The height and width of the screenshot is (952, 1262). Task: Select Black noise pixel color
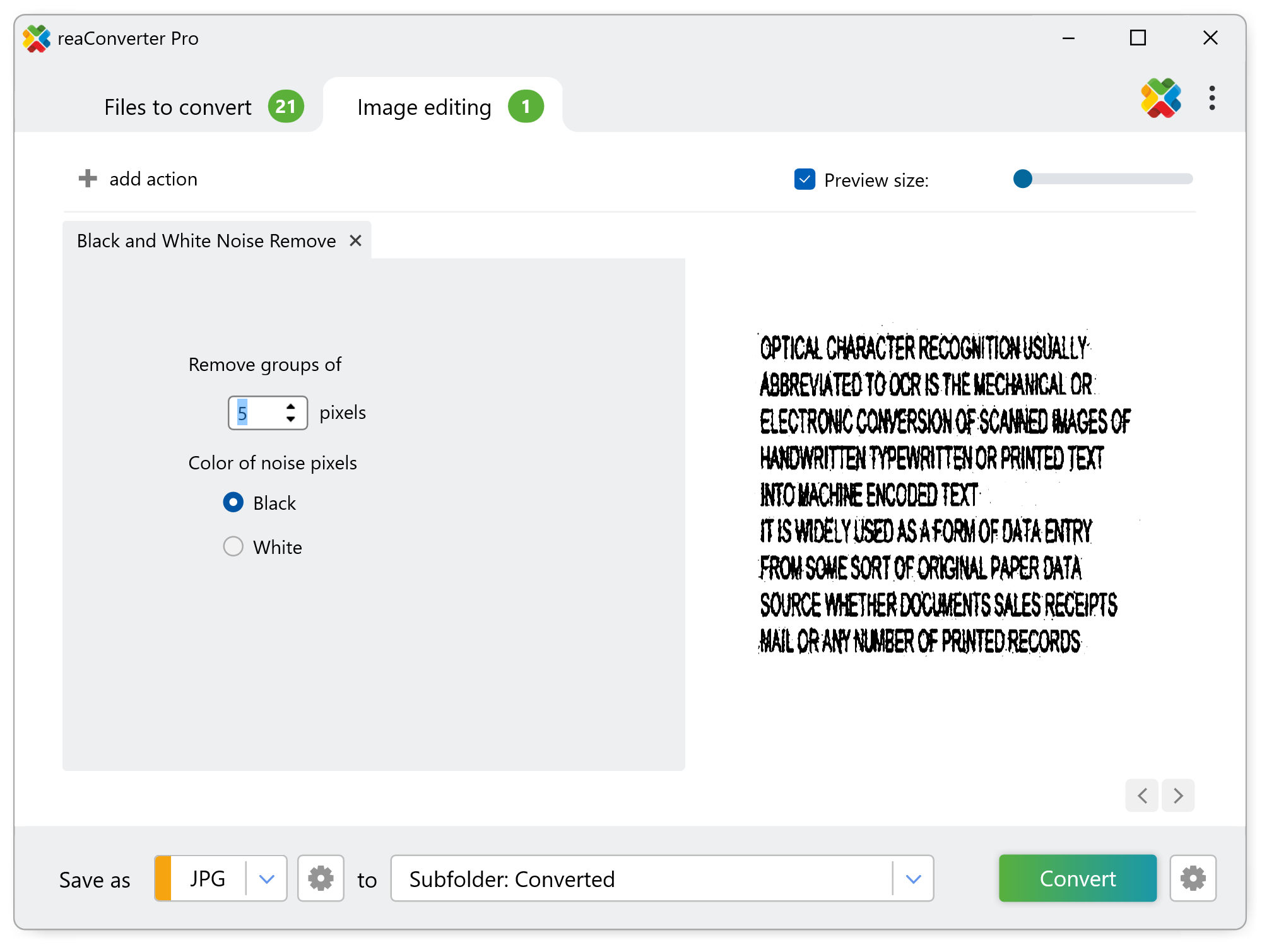point(233,502)
